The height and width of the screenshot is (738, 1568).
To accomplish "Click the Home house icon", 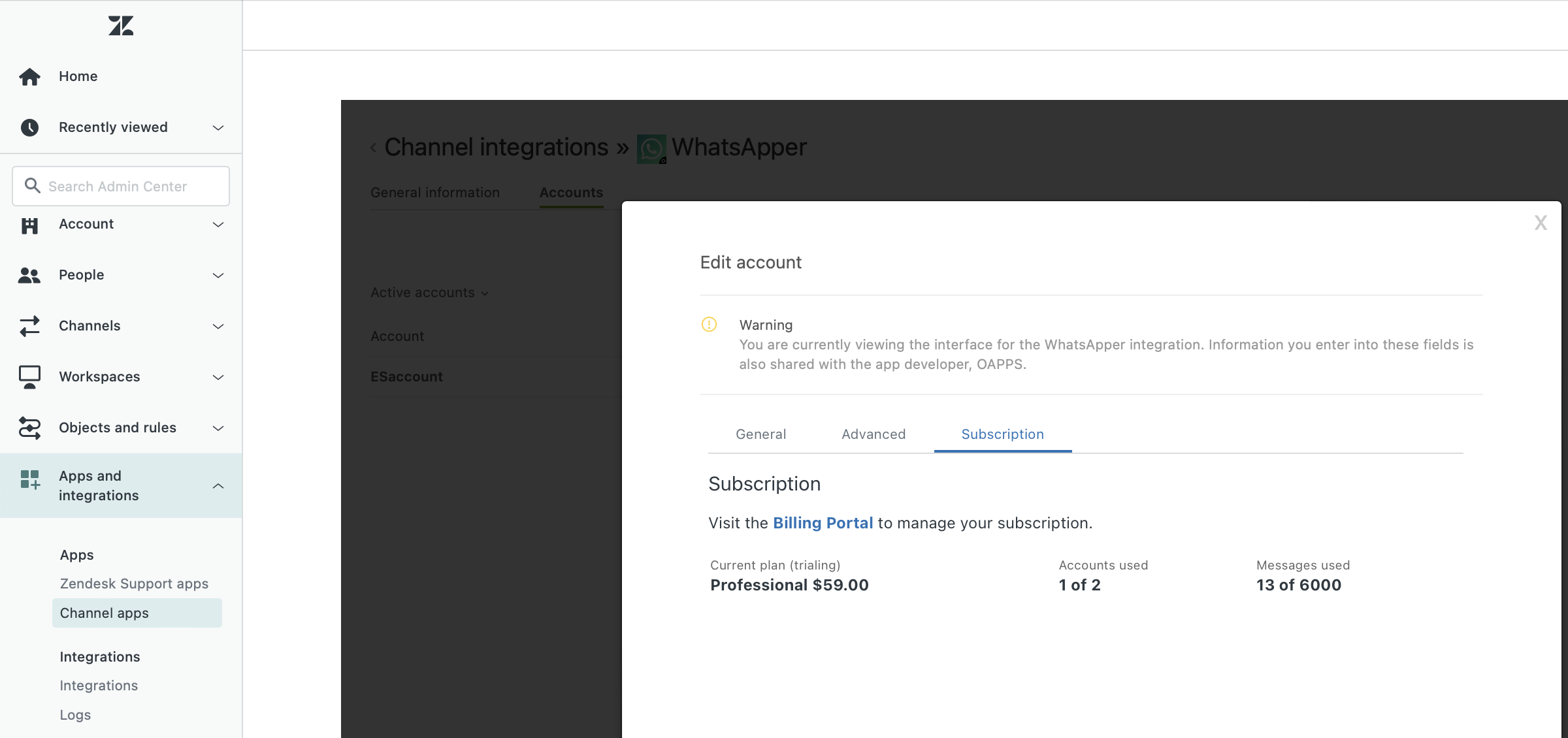I will 29,77.
